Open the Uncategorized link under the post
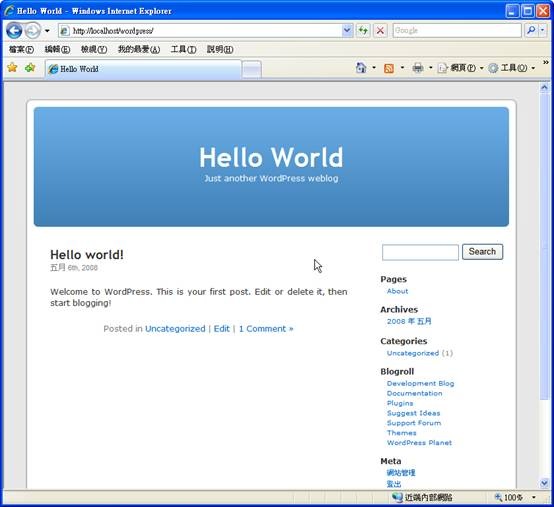The image size is (554, 507). point(175,329)
